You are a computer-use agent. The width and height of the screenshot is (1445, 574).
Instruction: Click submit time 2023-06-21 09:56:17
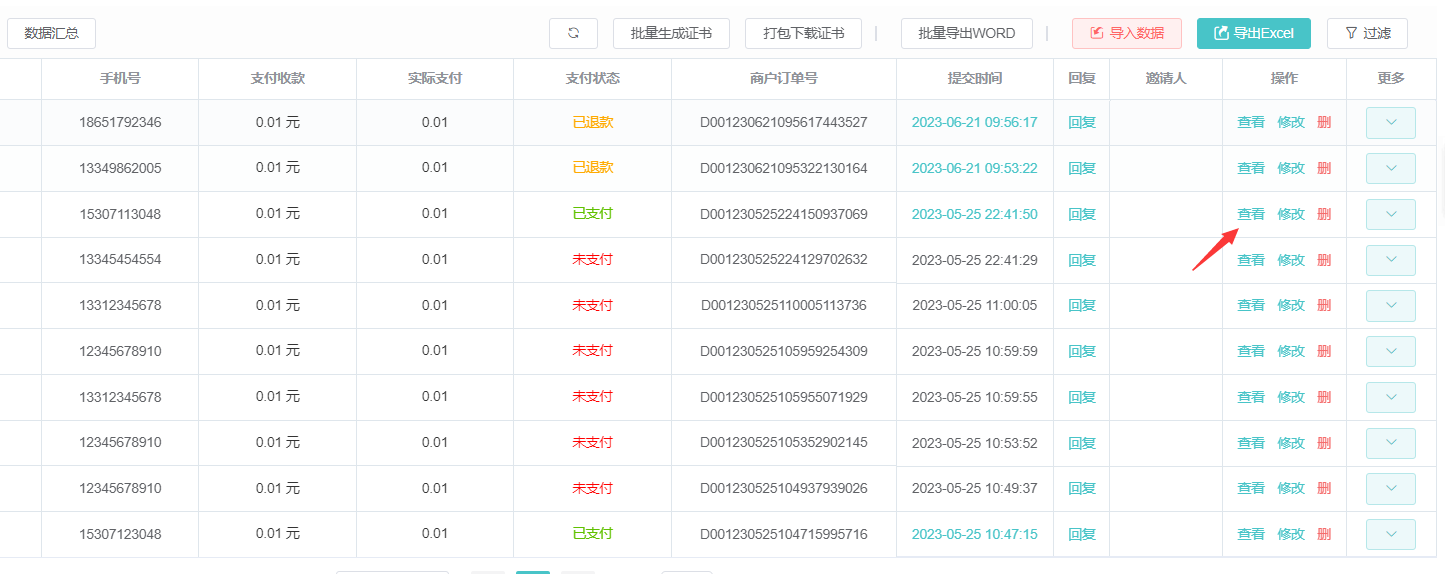(x=974, y=123)
